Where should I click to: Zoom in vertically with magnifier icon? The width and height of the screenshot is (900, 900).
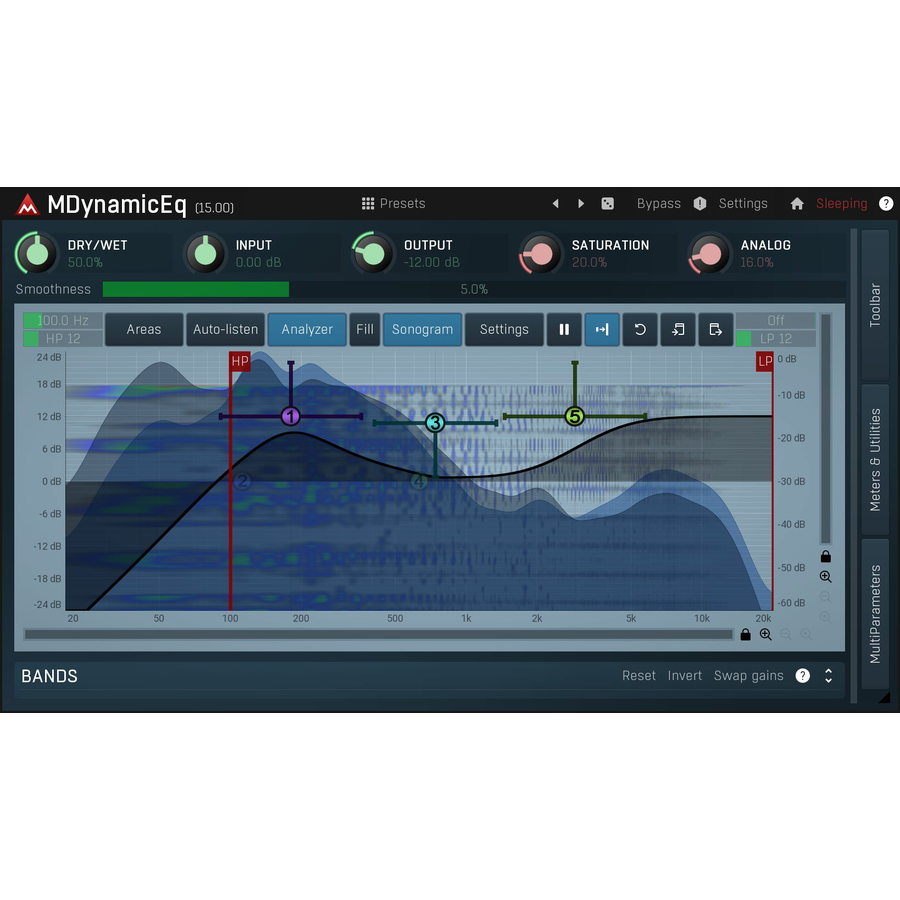pyautogui.click(x=825, y=577)
